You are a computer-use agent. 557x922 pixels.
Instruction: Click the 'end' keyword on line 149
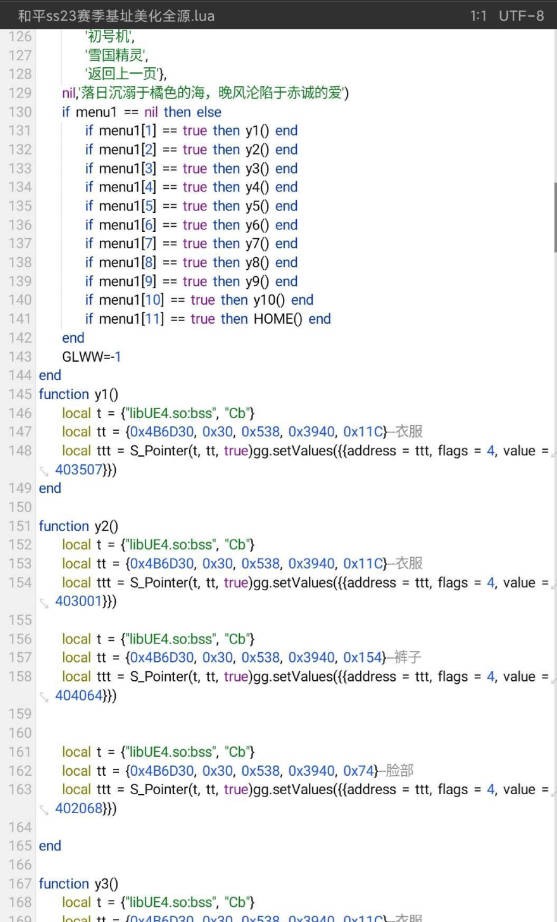click(50, 488)
